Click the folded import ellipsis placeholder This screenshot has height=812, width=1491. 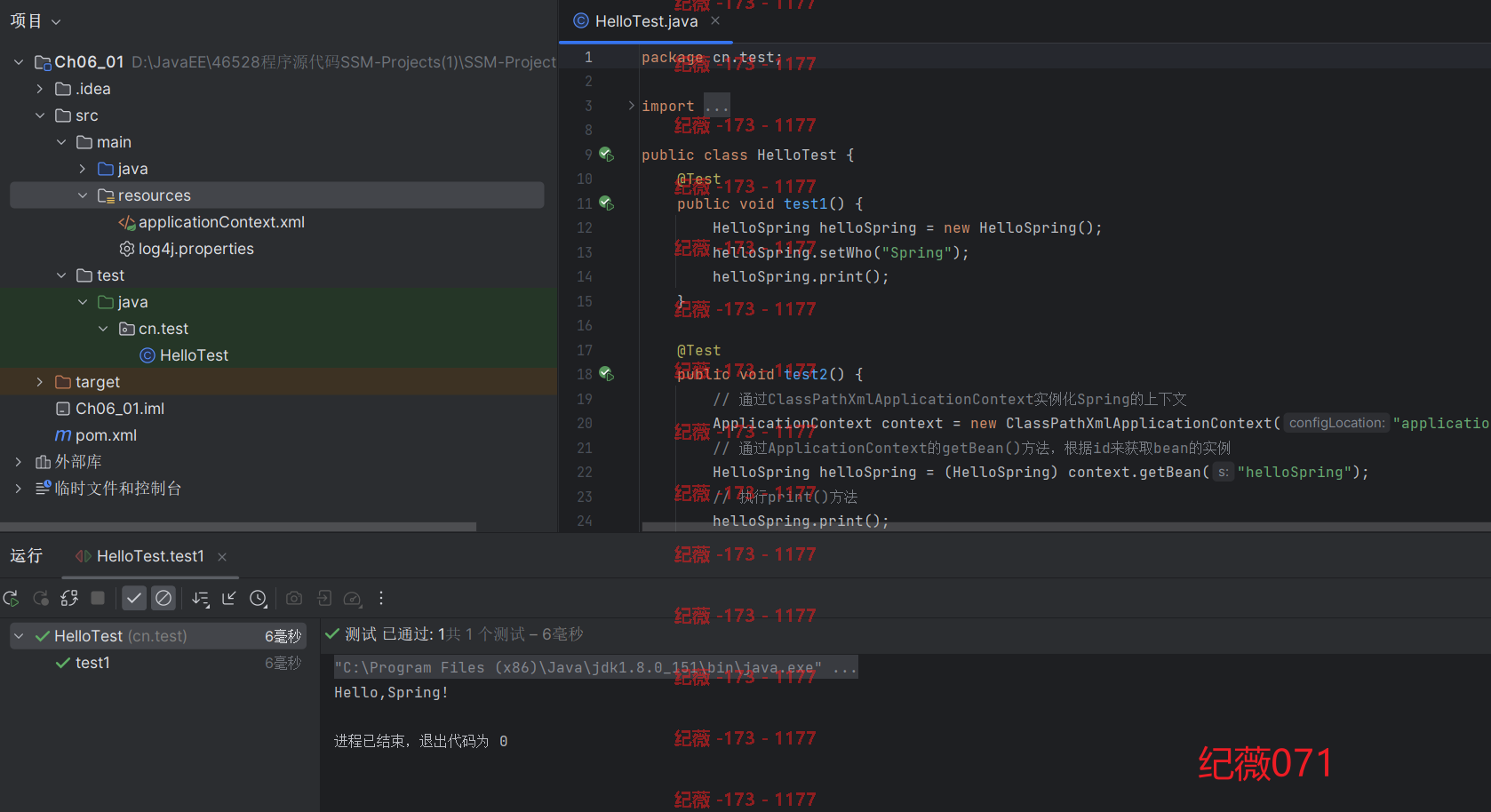click(x=717, y=106)
